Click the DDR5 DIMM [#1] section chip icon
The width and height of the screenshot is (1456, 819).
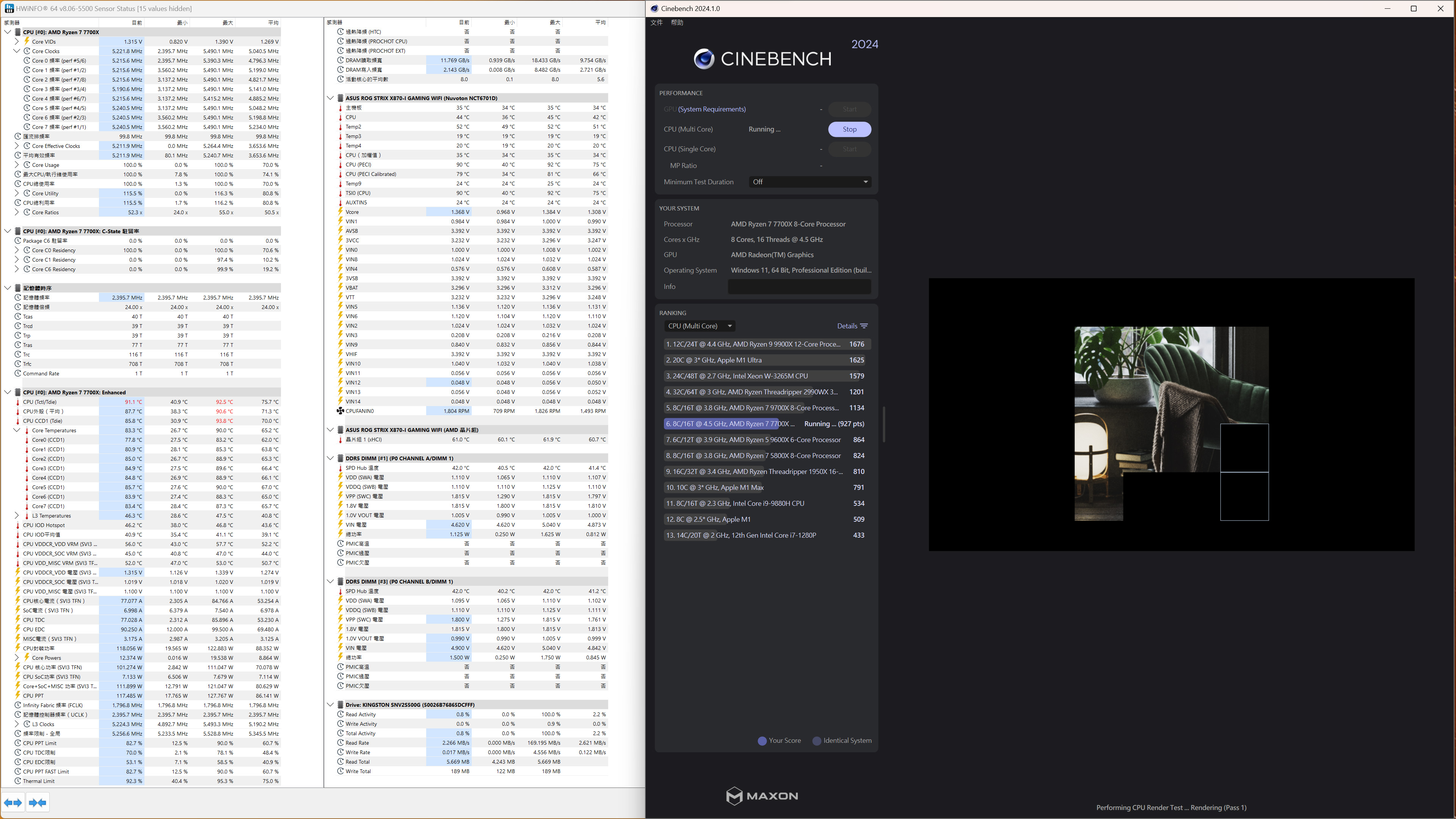pyautogui.click(x=340, y=458)
